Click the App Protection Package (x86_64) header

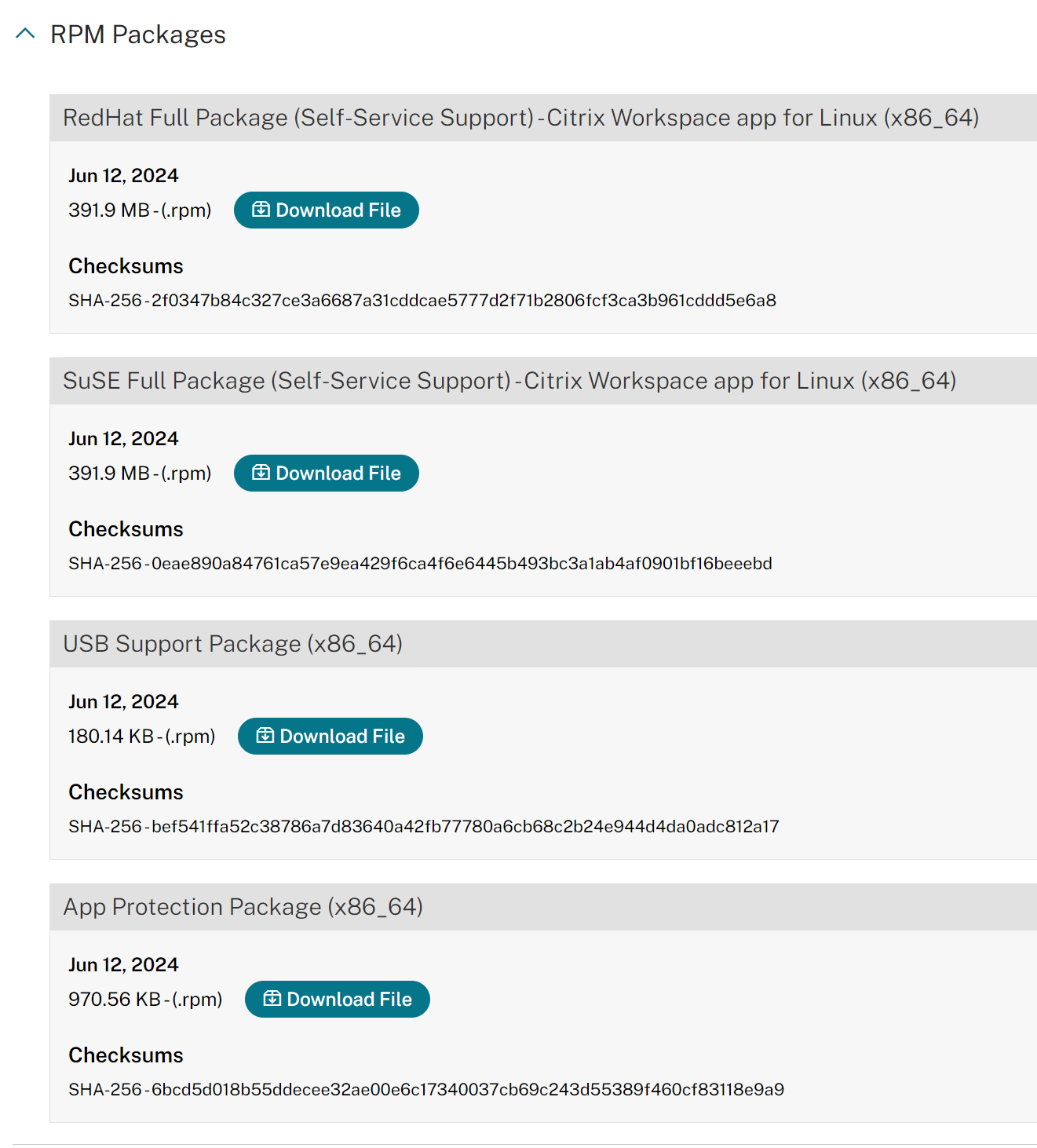(x=243, y=907)
